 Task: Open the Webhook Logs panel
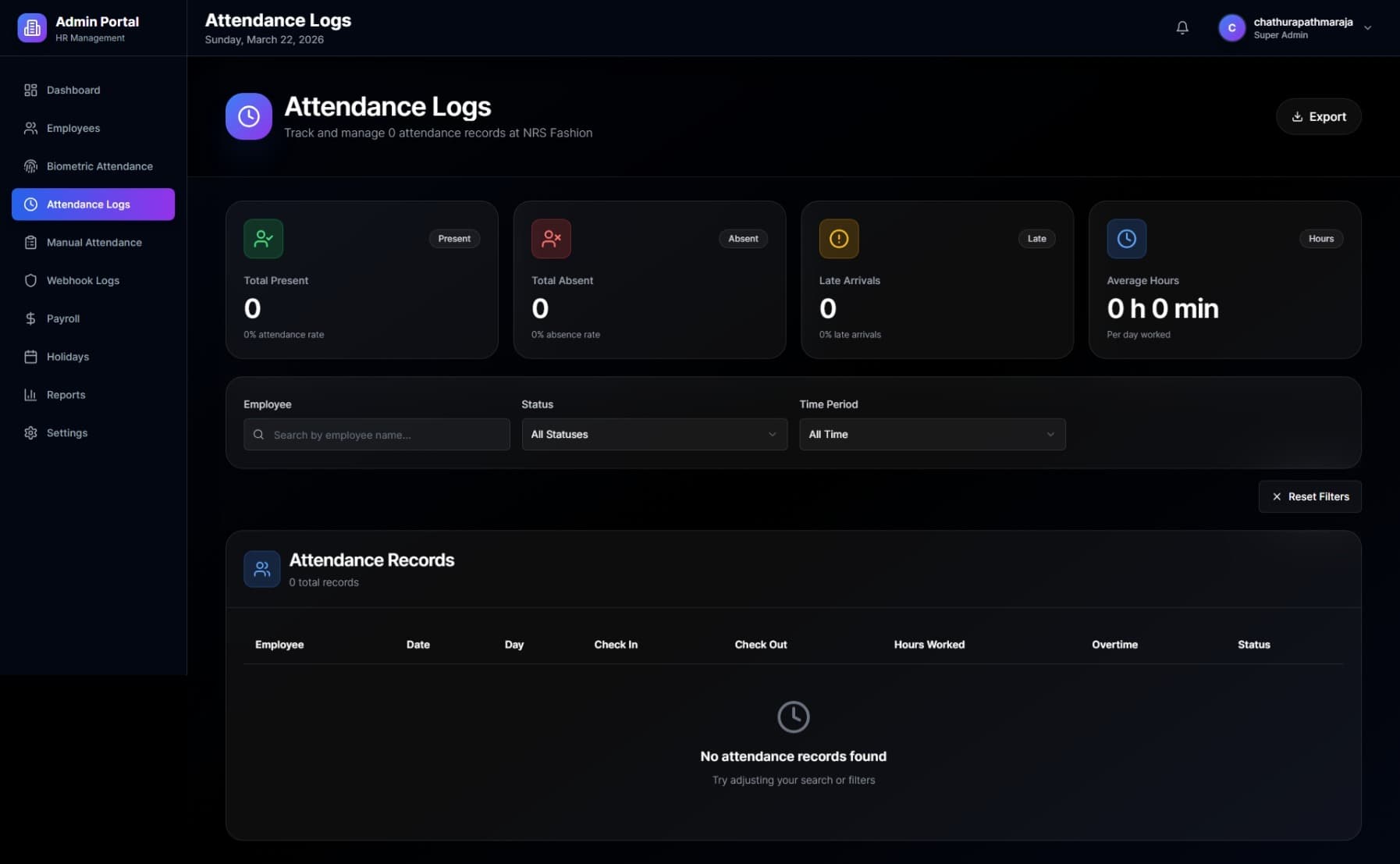[x=82, y=280]
